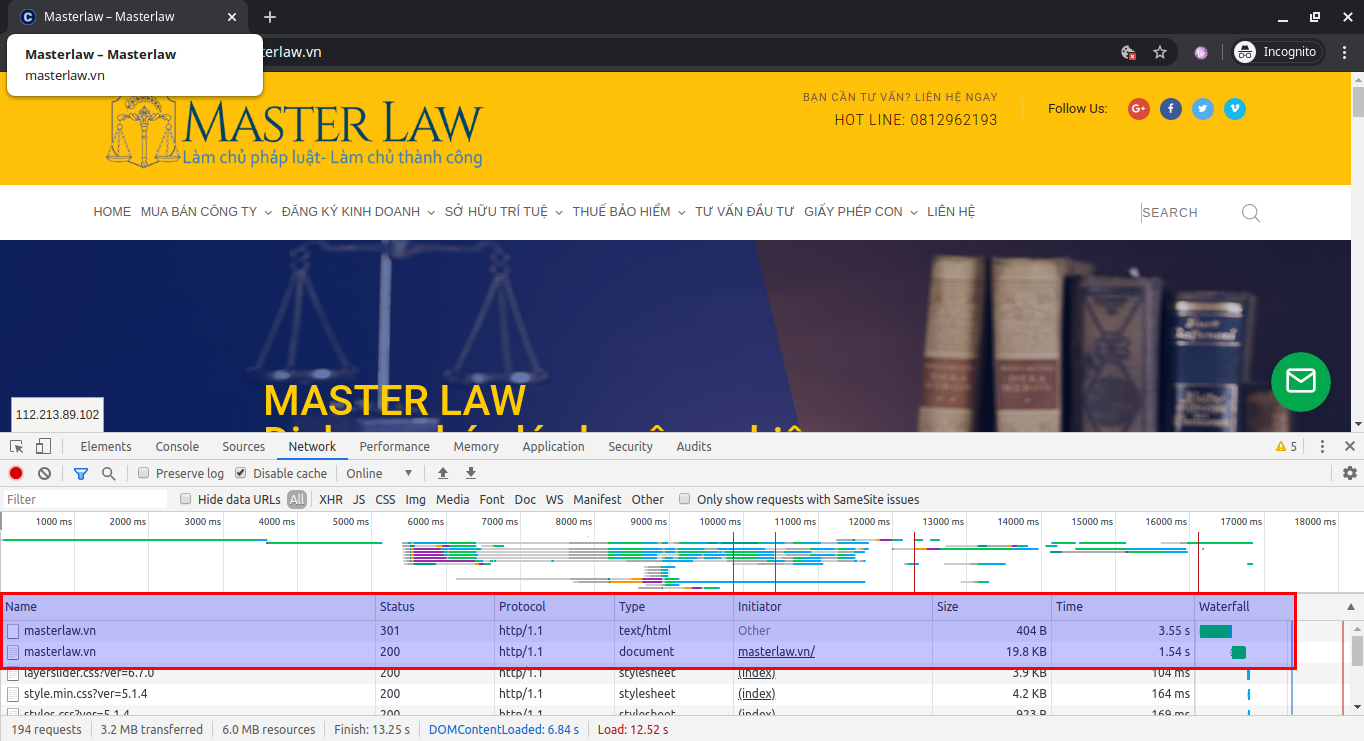Image resolution: width=1364 pixels, height=741 pixels.
Task: Open TƯ VẤN ĐẦU TƯ page
Action: [x=745, y=212]
